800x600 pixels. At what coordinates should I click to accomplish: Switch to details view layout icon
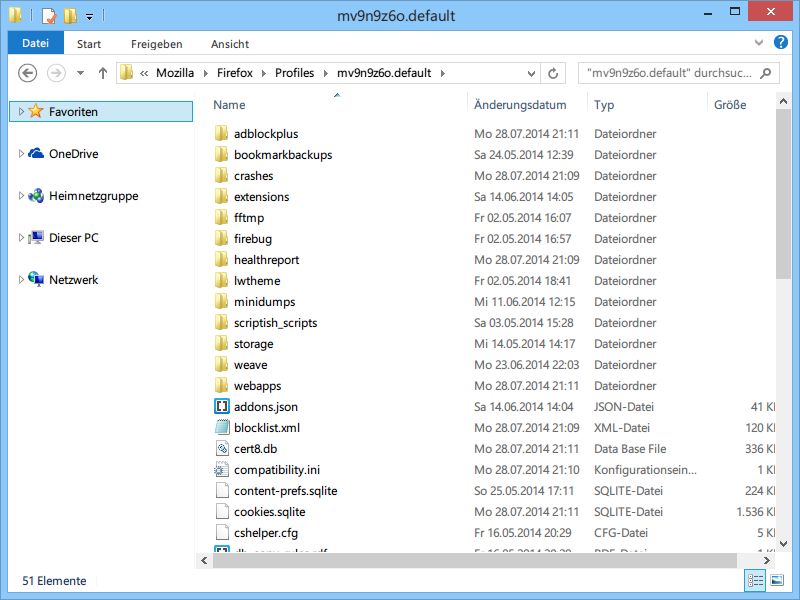[756, 580]
